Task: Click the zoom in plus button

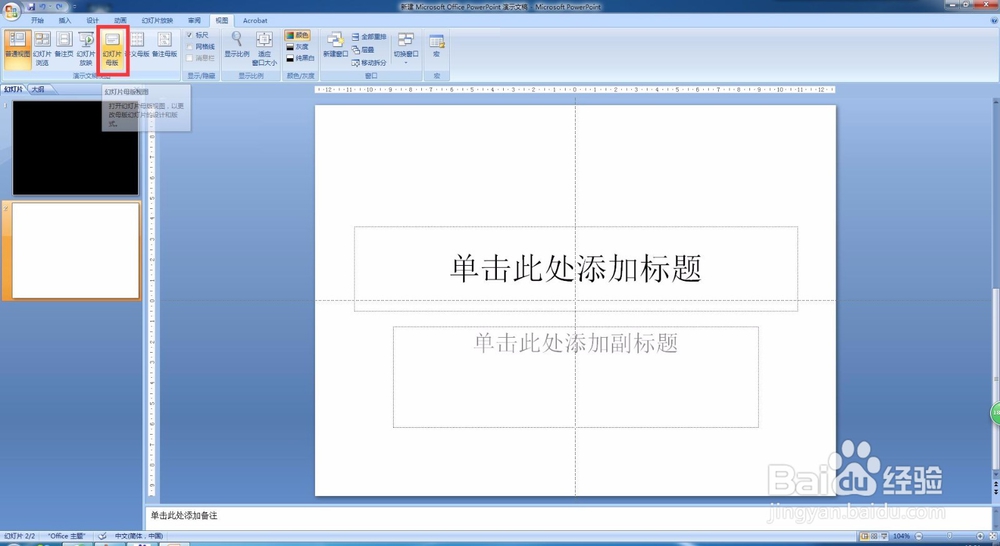Action: (980, 536)
